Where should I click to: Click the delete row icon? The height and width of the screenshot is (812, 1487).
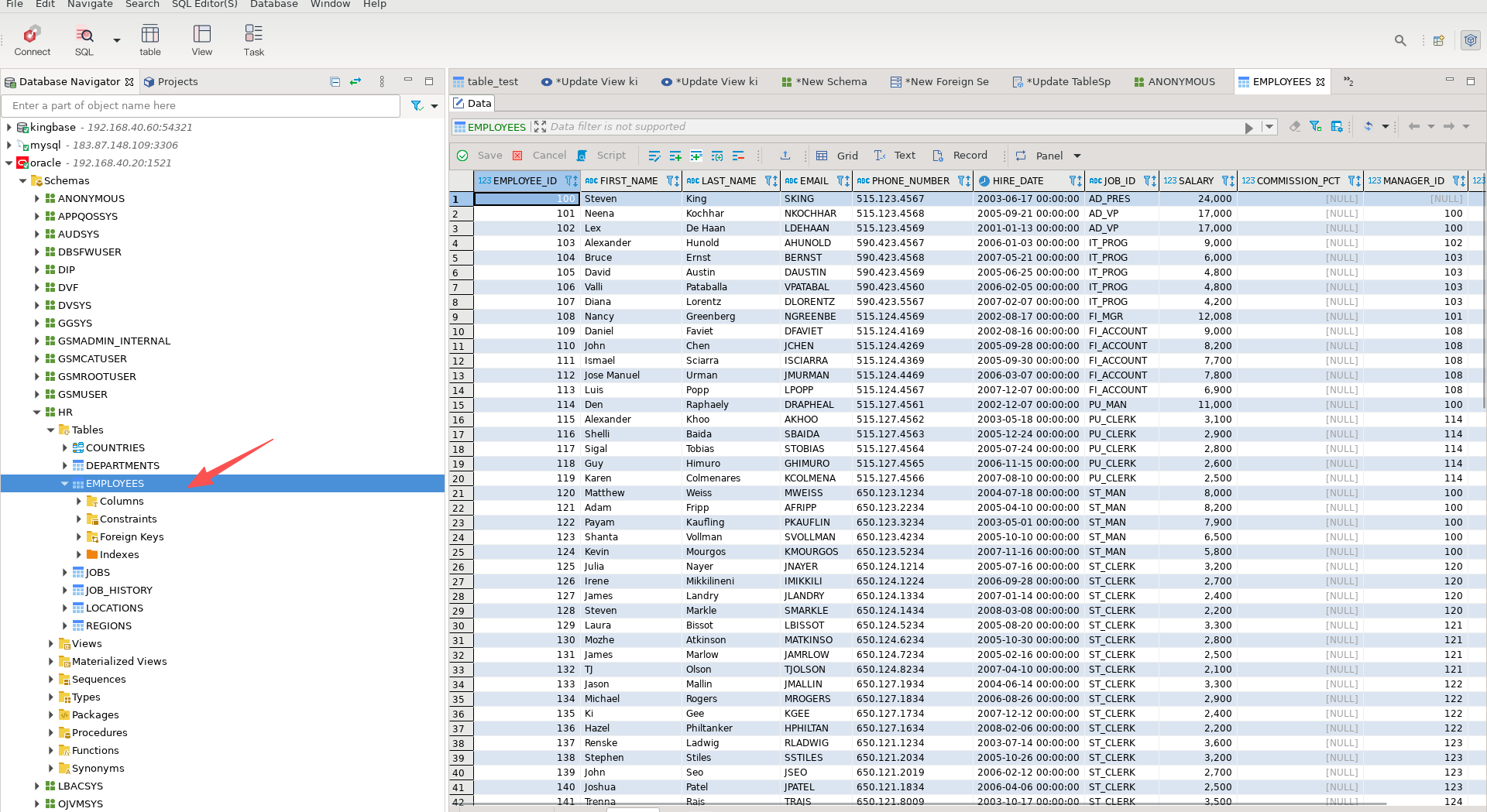pos(738,156)
